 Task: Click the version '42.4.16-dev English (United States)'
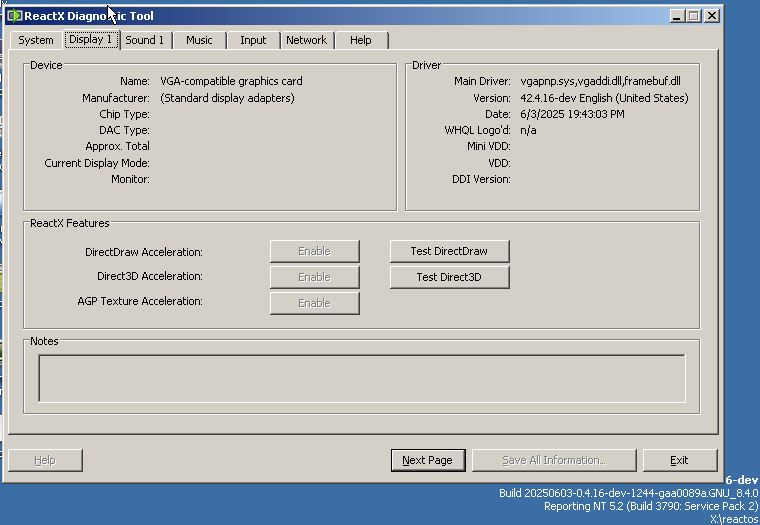[604, 98]
